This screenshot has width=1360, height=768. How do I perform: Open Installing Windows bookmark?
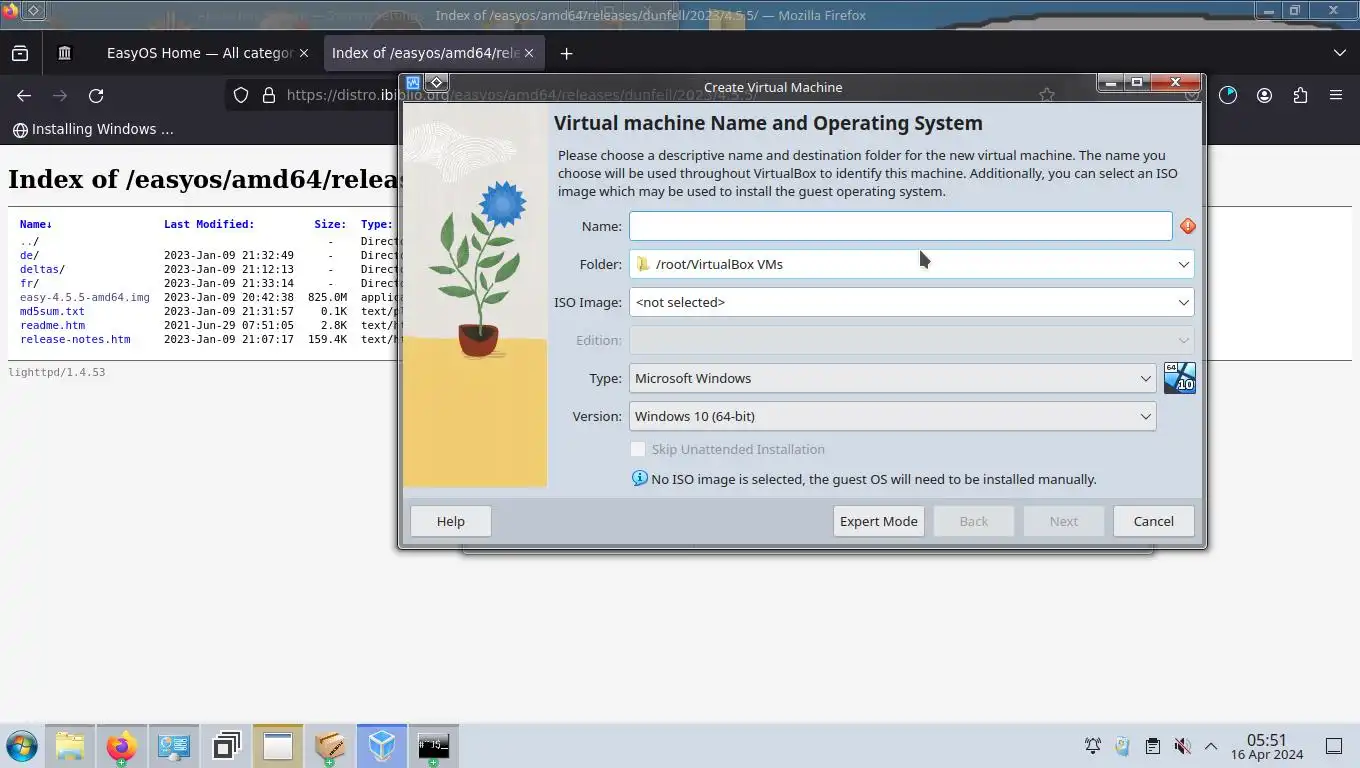tap(93, 129)
